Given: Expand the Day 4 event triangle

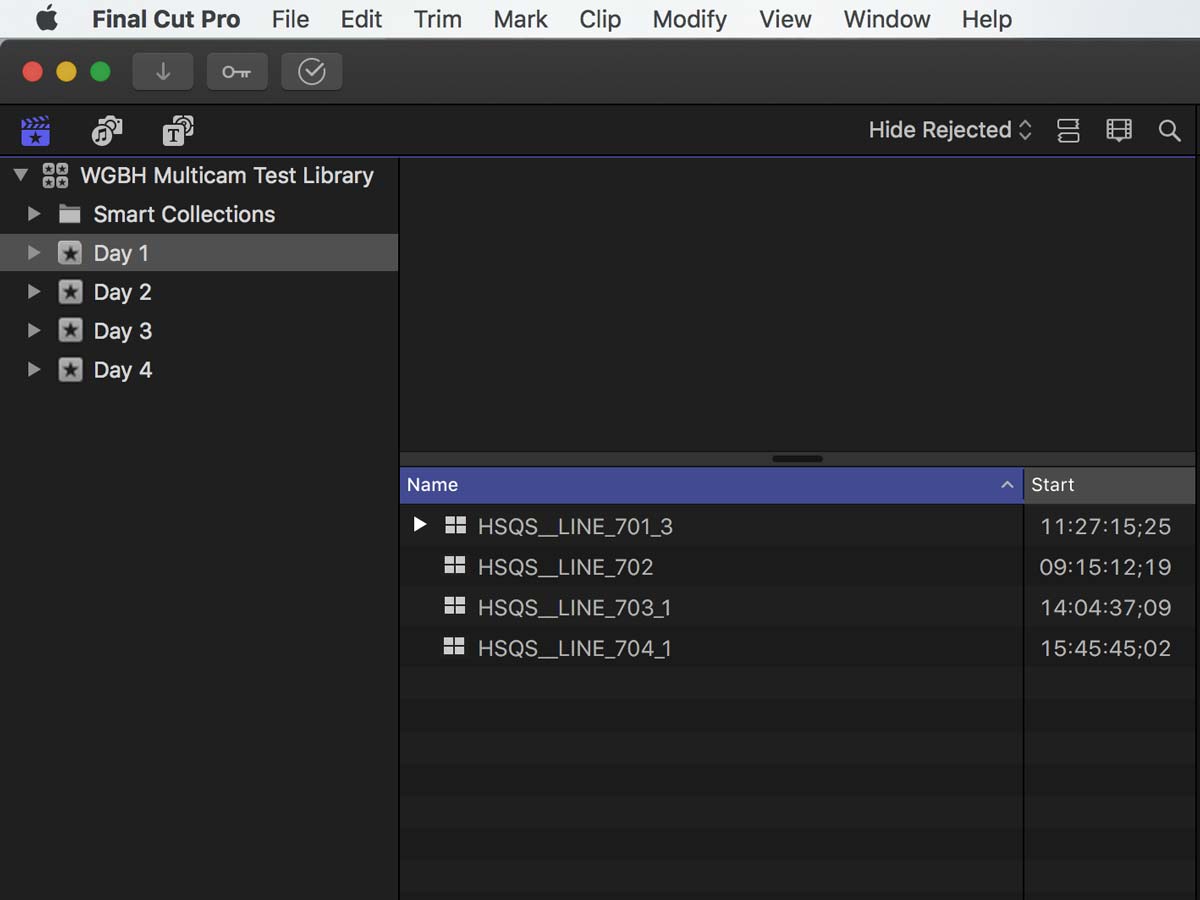Looking at the screenshot, I should coord(34,369).
